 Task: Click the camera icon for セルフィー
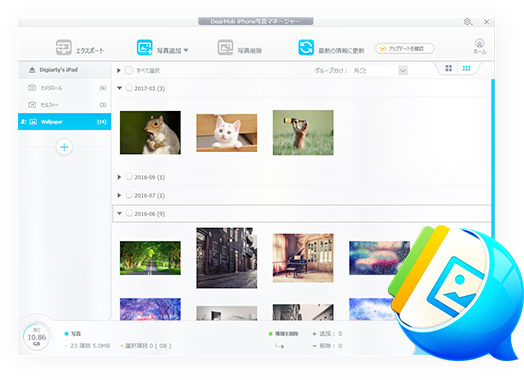click(32, 105)
